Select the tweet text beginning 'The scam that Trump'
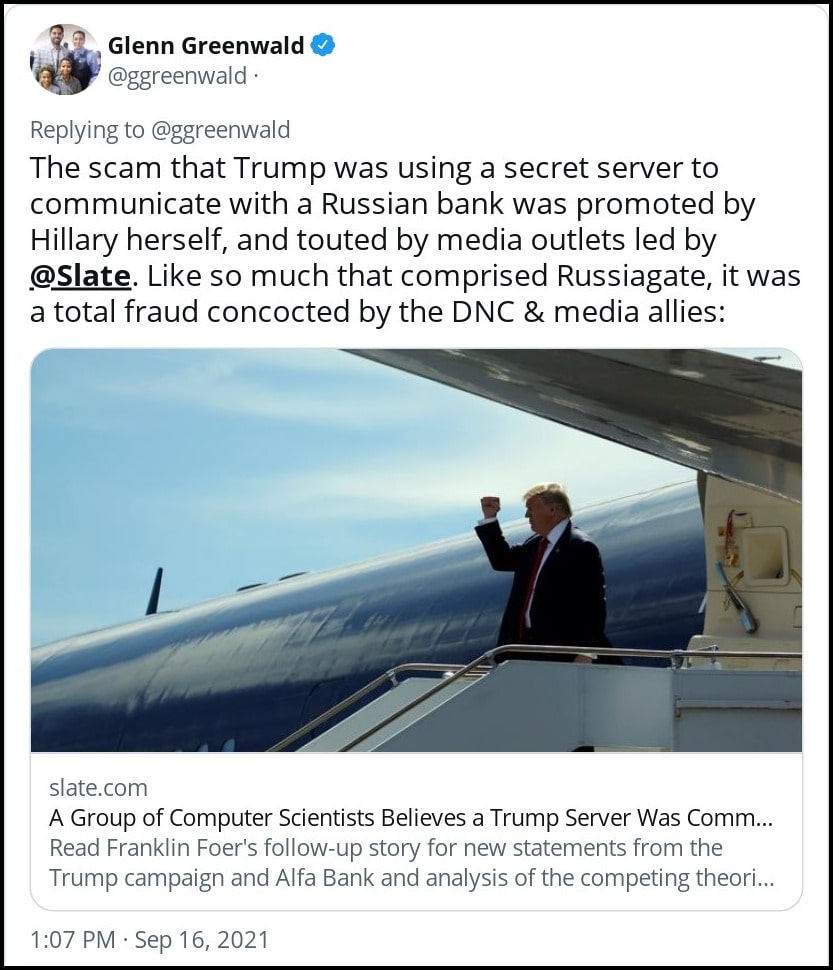The image size is (833, 970). click(415, 240)
